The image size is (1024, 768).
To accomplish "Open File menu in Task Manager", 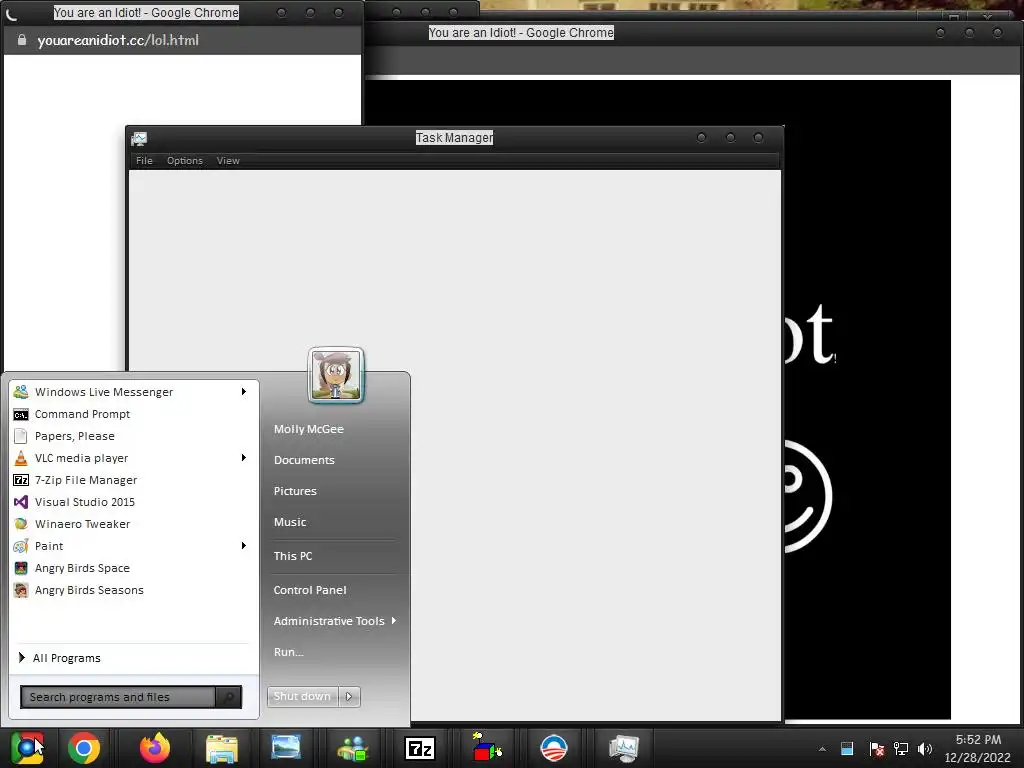I will point(144,161).
